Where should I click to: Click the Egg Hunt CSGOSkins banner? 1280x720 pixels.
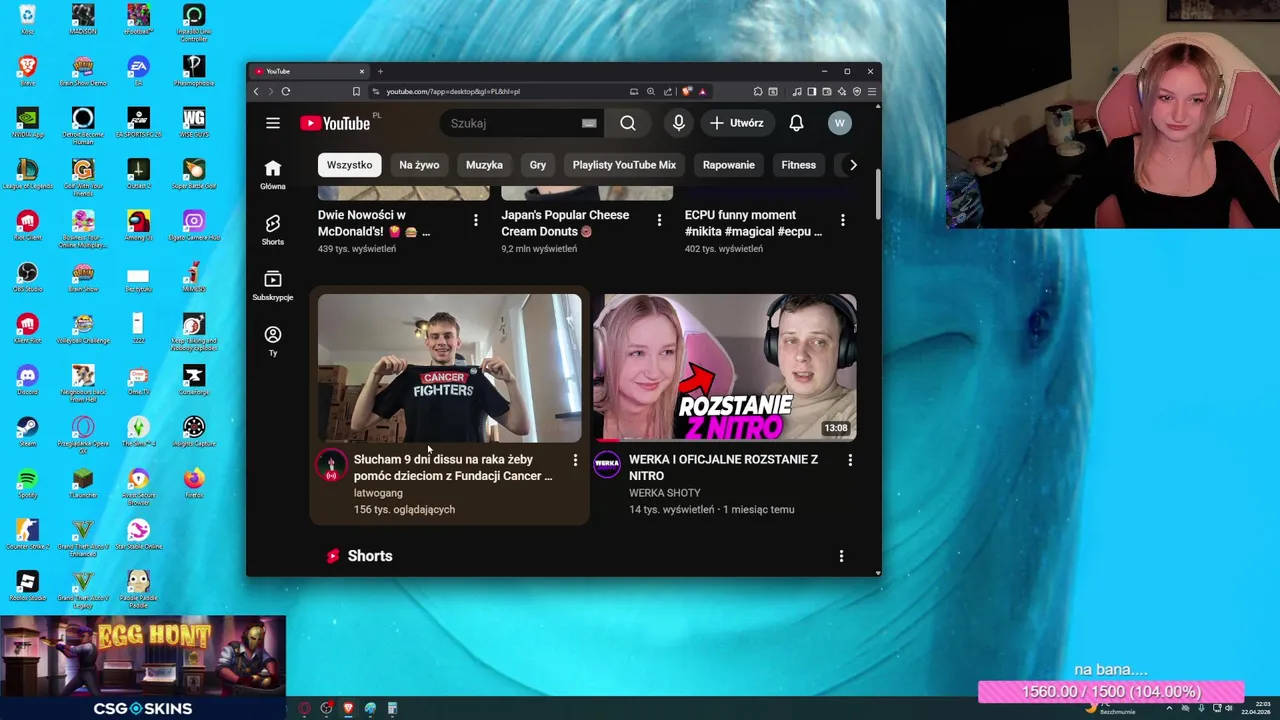143,668
